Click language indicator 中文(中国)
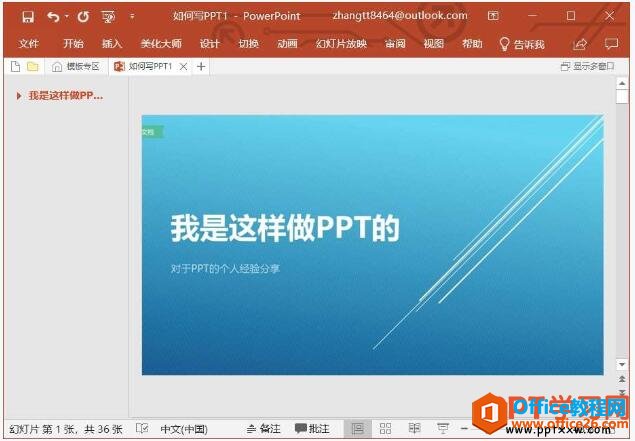 pos(184,429)
